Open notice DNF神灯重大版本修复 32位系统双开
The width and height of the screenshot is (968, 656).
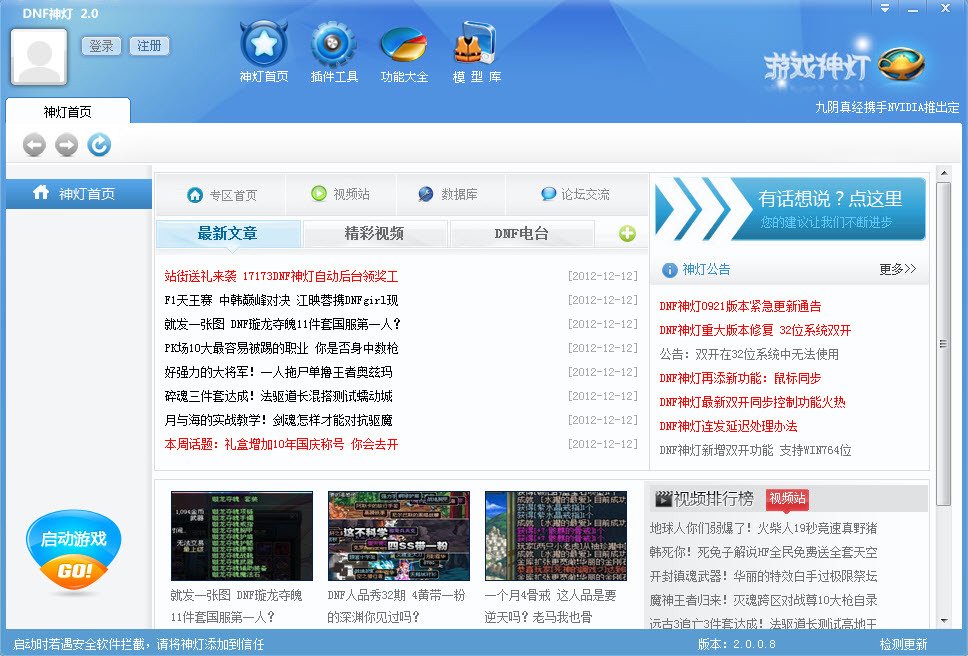coord(755,330)
